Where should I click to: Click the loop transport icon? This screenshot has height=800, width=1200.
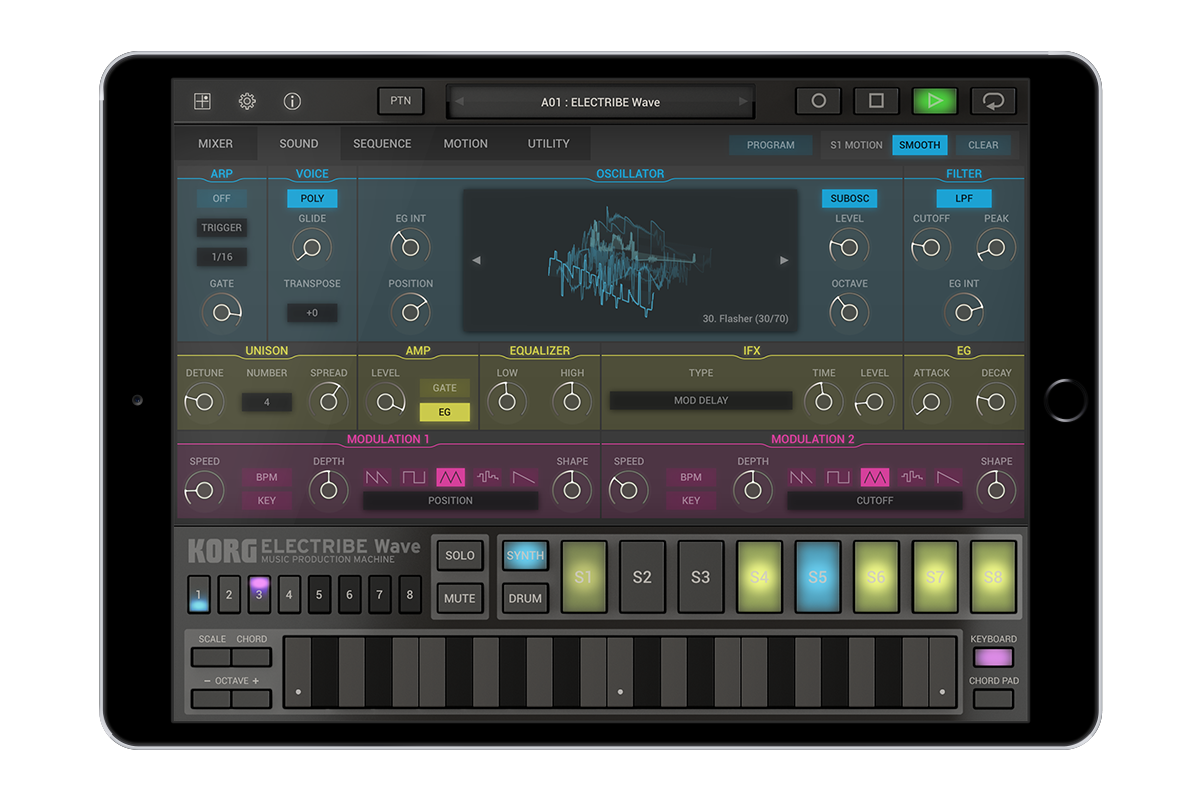click(x=995, y=101)
